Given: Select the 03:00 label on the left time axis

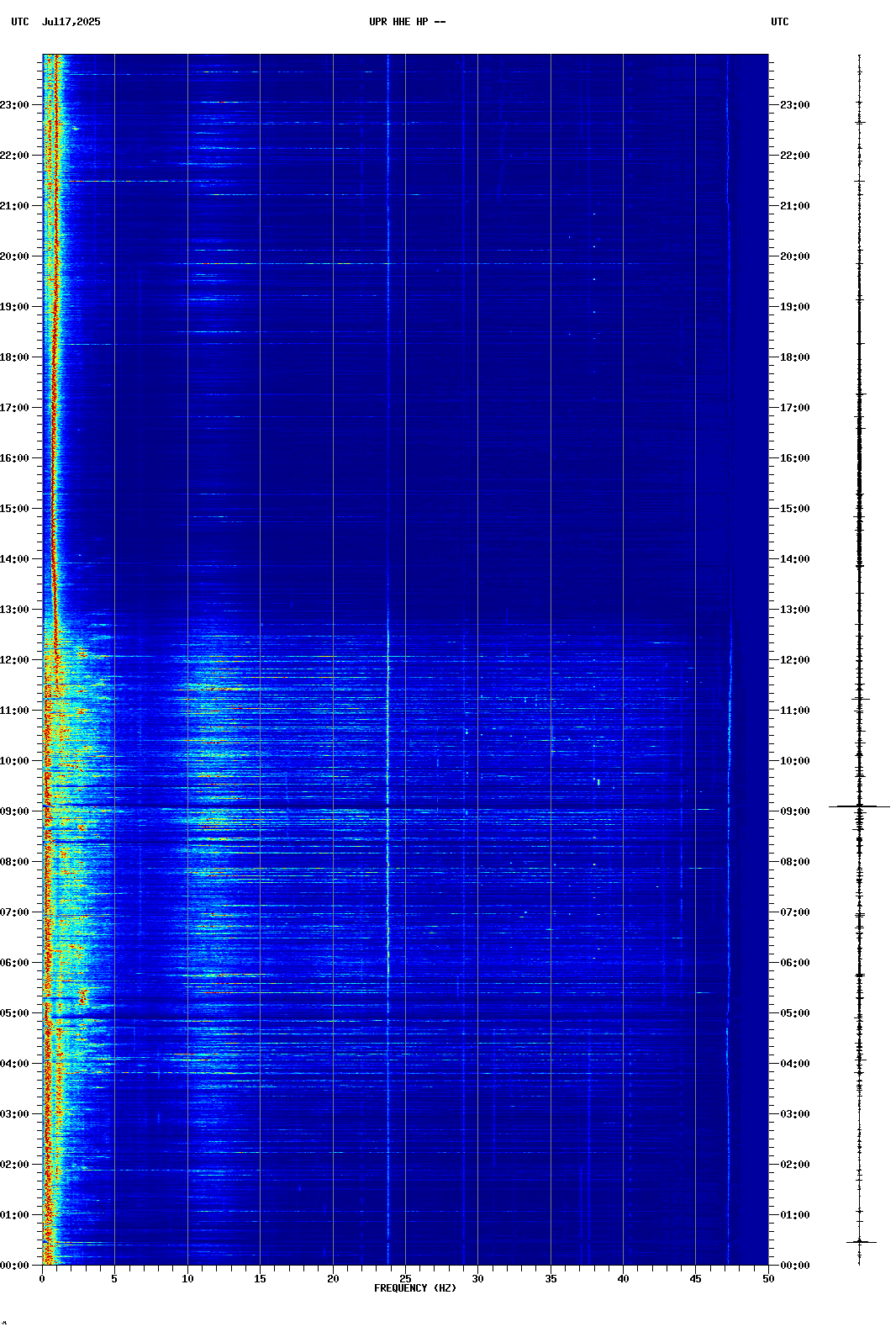Looking at the screenshot, I should coord(14,1114).
